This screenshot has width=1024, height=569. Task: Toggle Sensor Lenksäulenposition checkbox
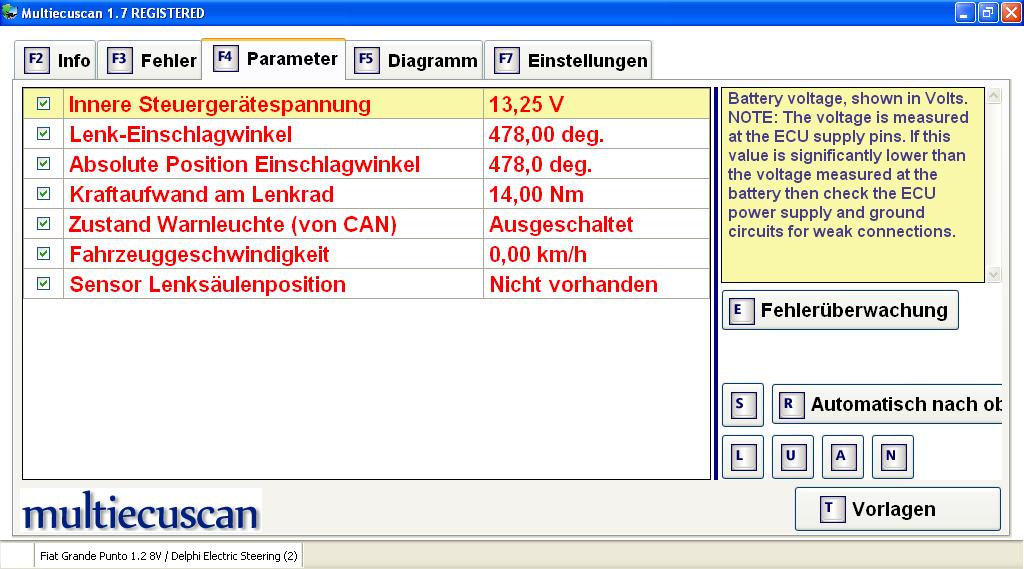tap(43, 284)
